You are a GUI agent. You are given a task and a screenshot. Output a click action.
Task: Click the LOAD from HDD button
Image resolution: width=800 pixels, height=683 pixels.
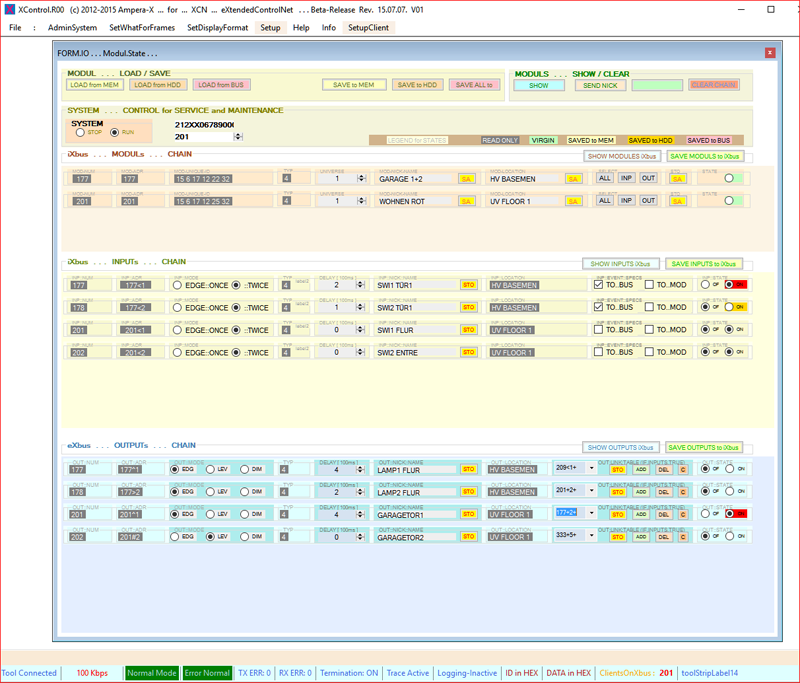(x=155, y=85)
